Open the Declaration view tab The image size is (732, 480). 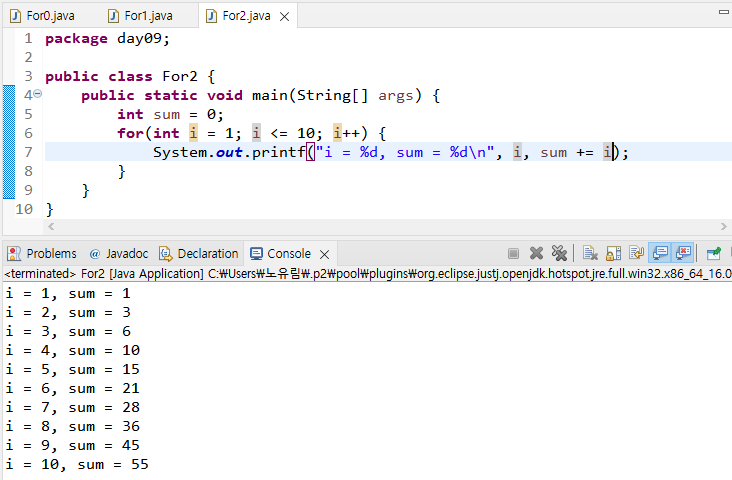click(x=199, y=254)
